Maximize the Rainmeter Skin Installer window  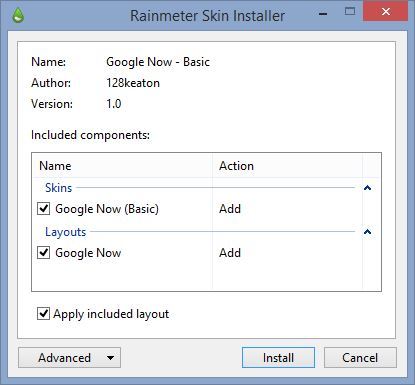pyautogui.click(x=350, y=12)
